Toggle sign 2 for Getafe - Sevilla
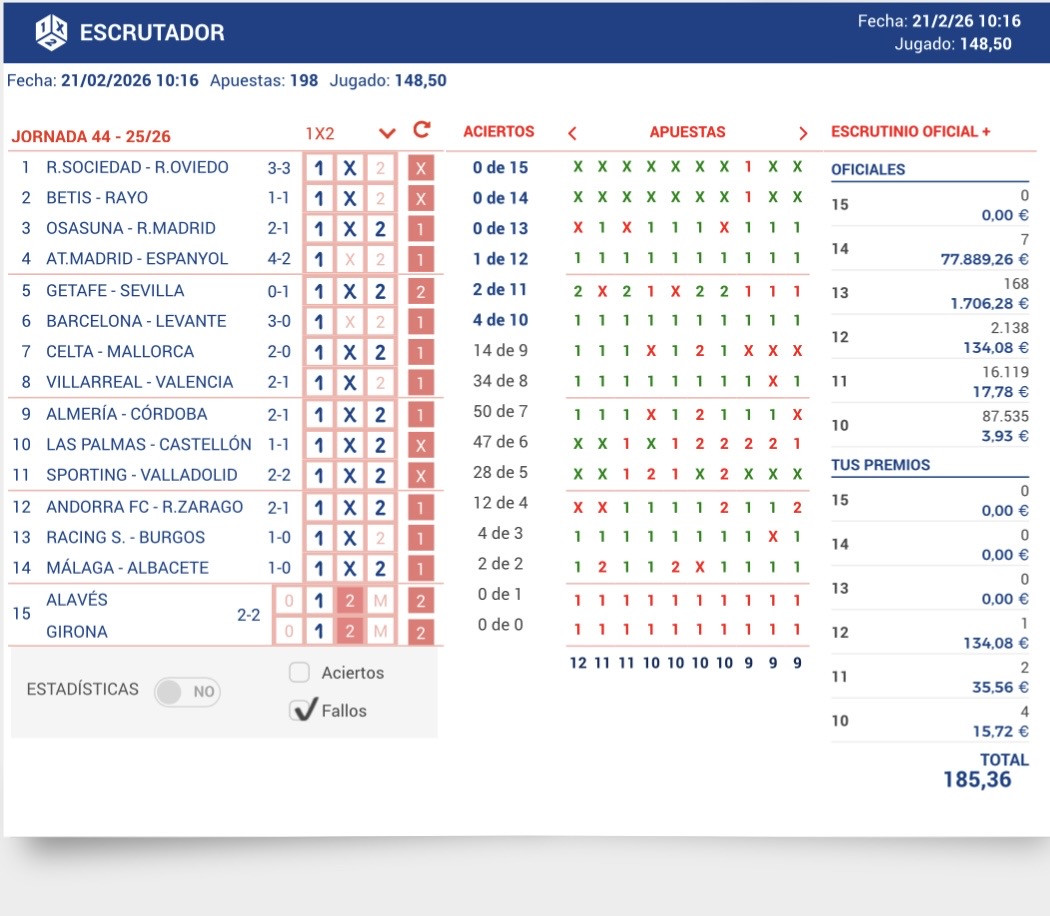This screenshot has height=916, width=1050. 380,292
